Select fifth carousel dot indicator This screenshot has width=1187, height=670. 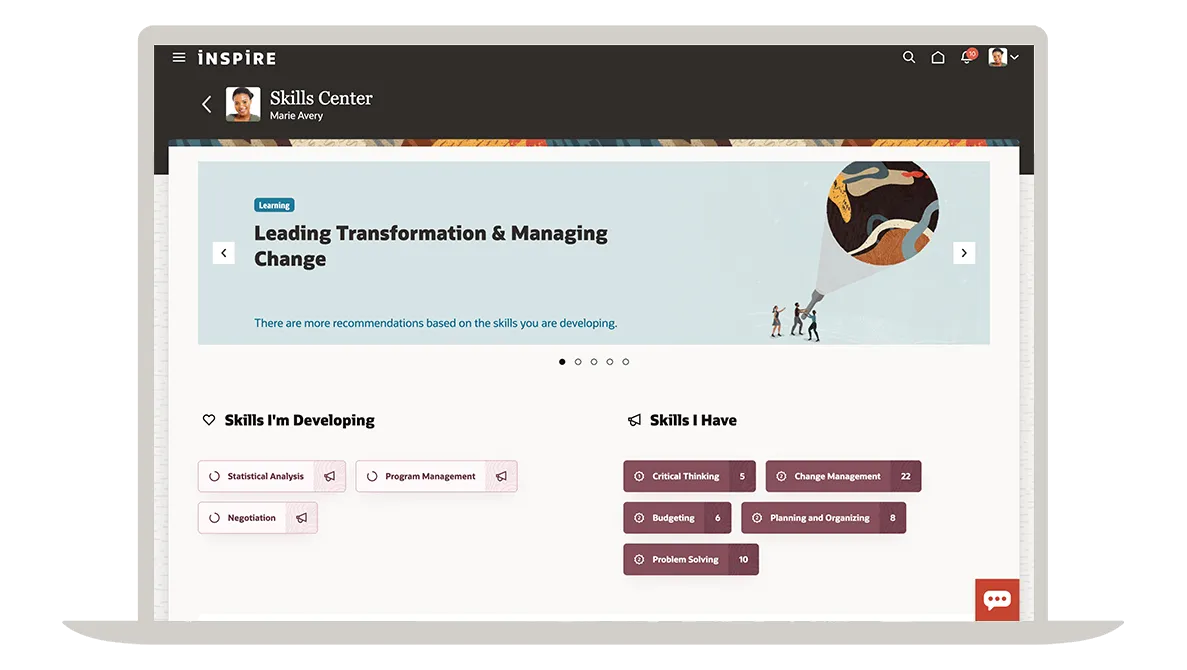[625, 362]
